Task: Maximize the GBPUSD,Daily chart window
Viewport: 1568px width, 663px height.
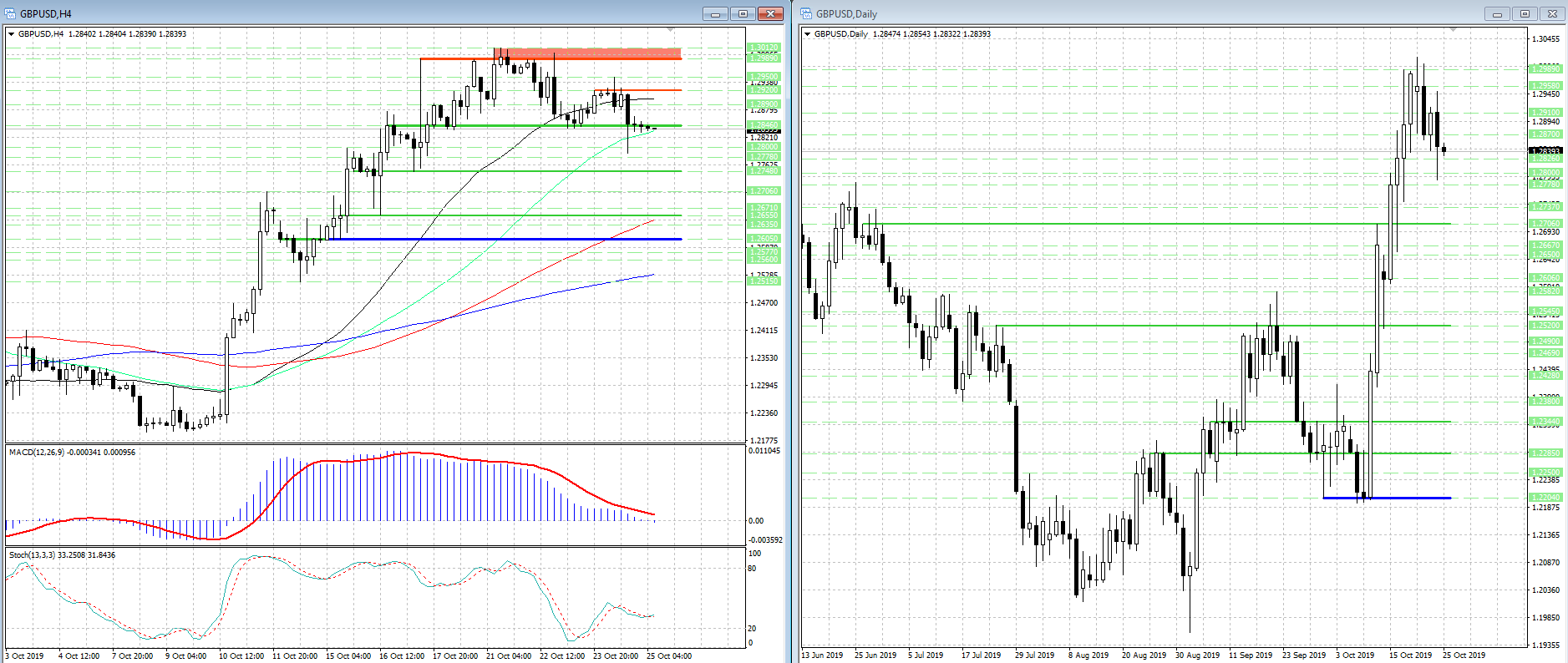Action: click(x=1525, y=13)
